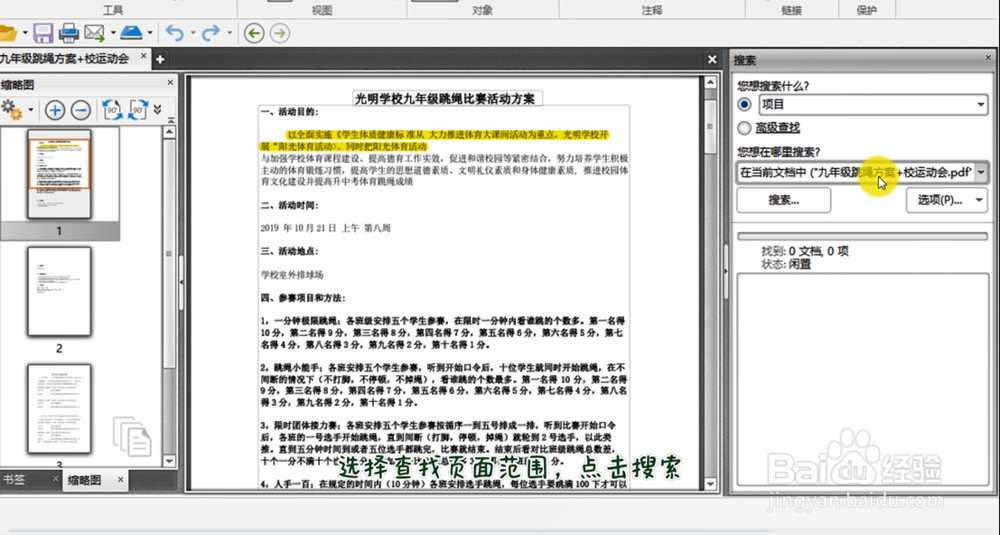Click the Scan icon in toolbar

pyautogui.click(x=132, y=32)
